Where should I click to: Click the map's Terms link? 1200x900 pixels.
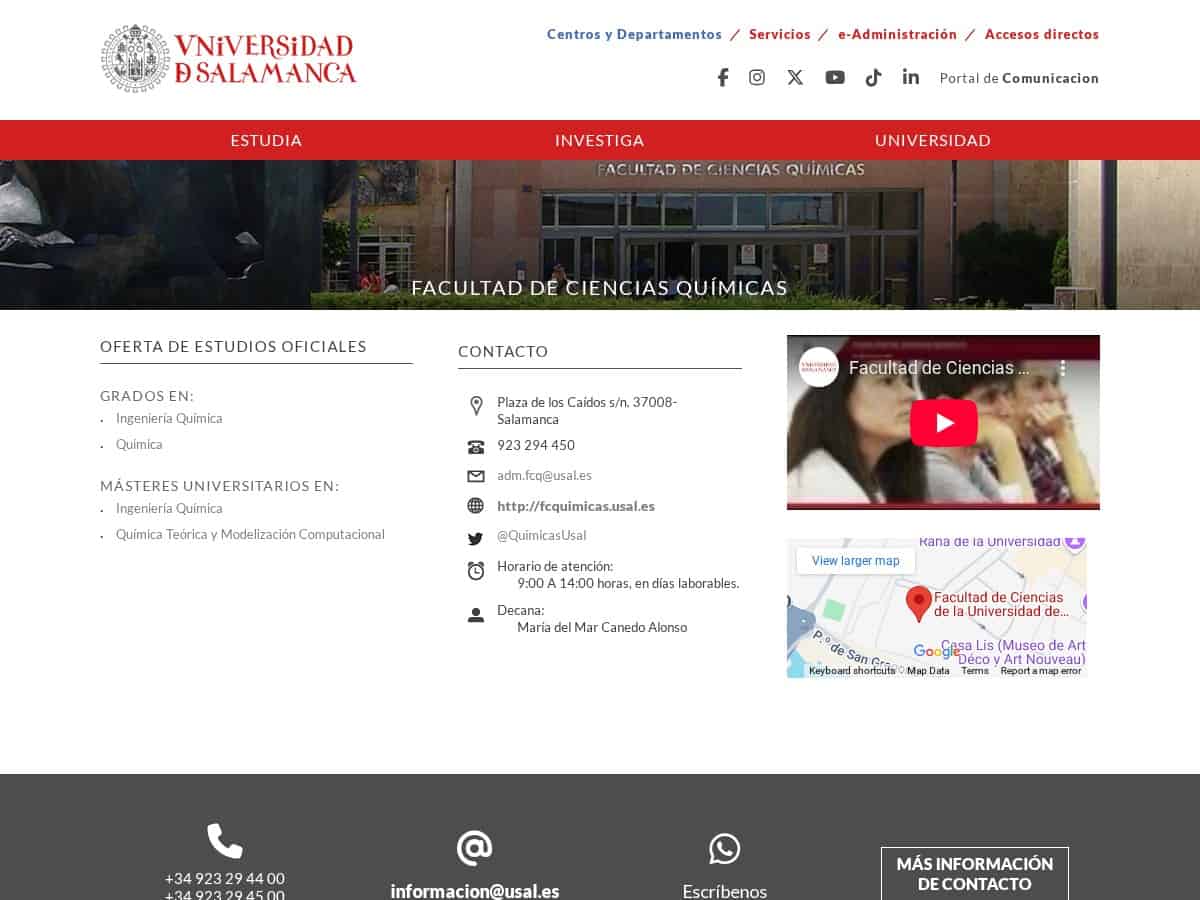pos(975,671)
